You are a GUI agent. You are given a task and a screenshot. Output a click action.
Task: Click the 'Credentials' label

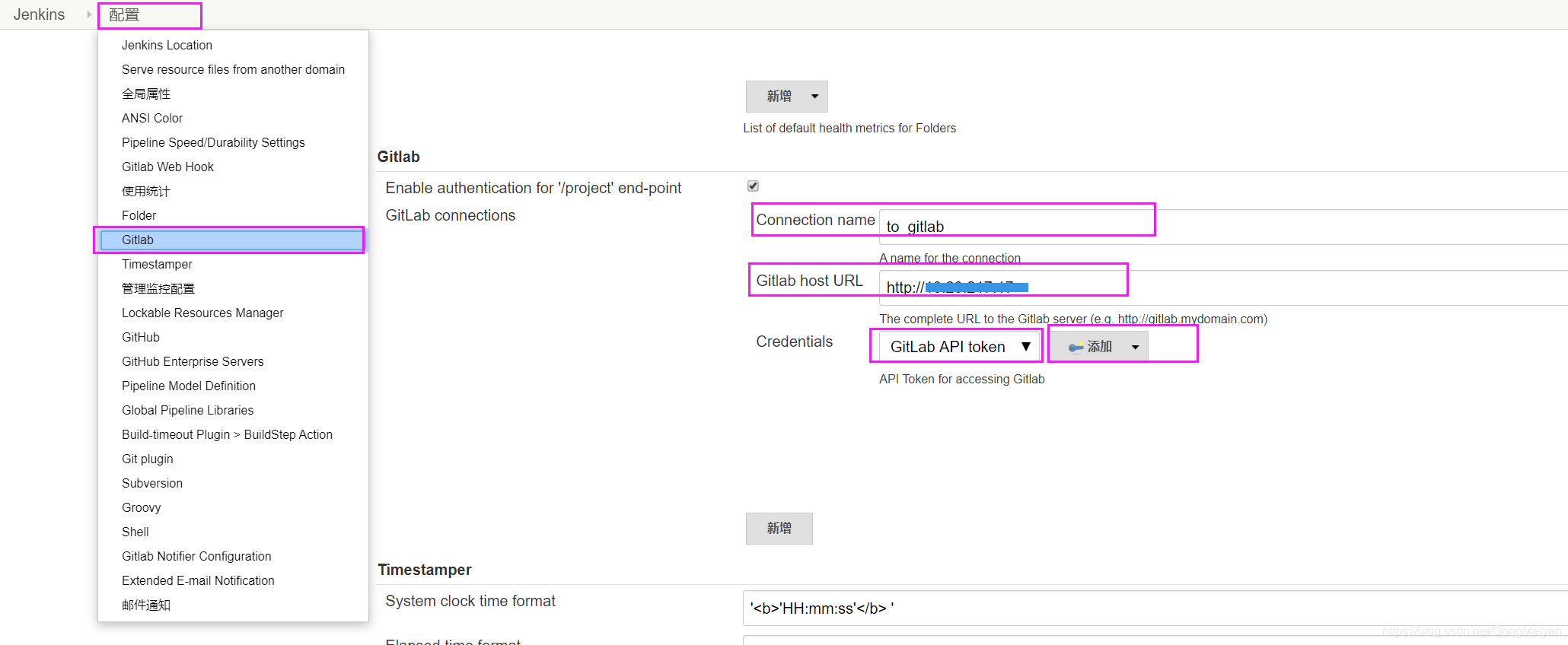[794, 342]
